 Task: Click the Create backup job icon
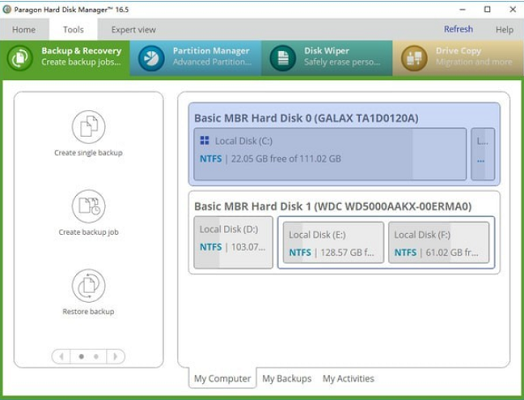tap(89, 206)
